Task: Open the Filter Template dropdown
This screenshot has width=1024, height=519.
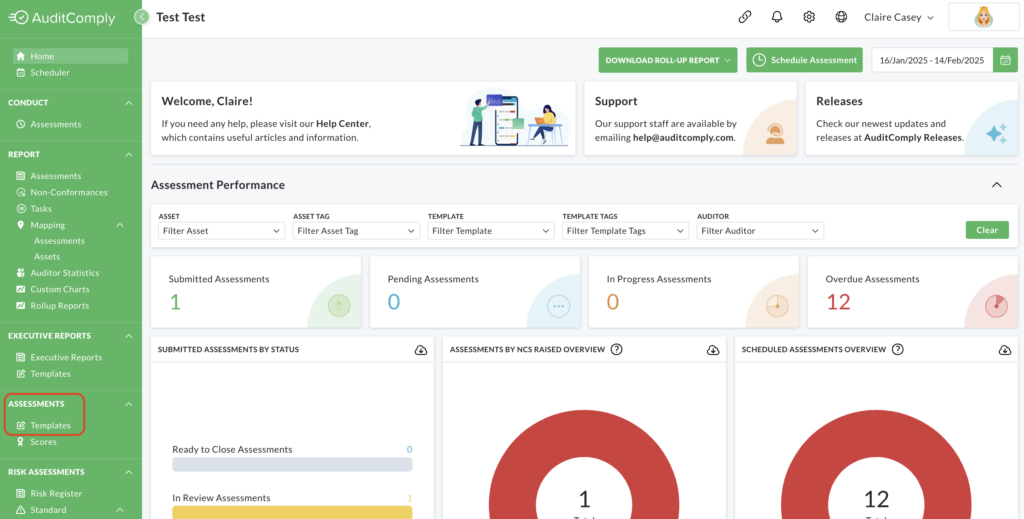Action: [490, 230]
